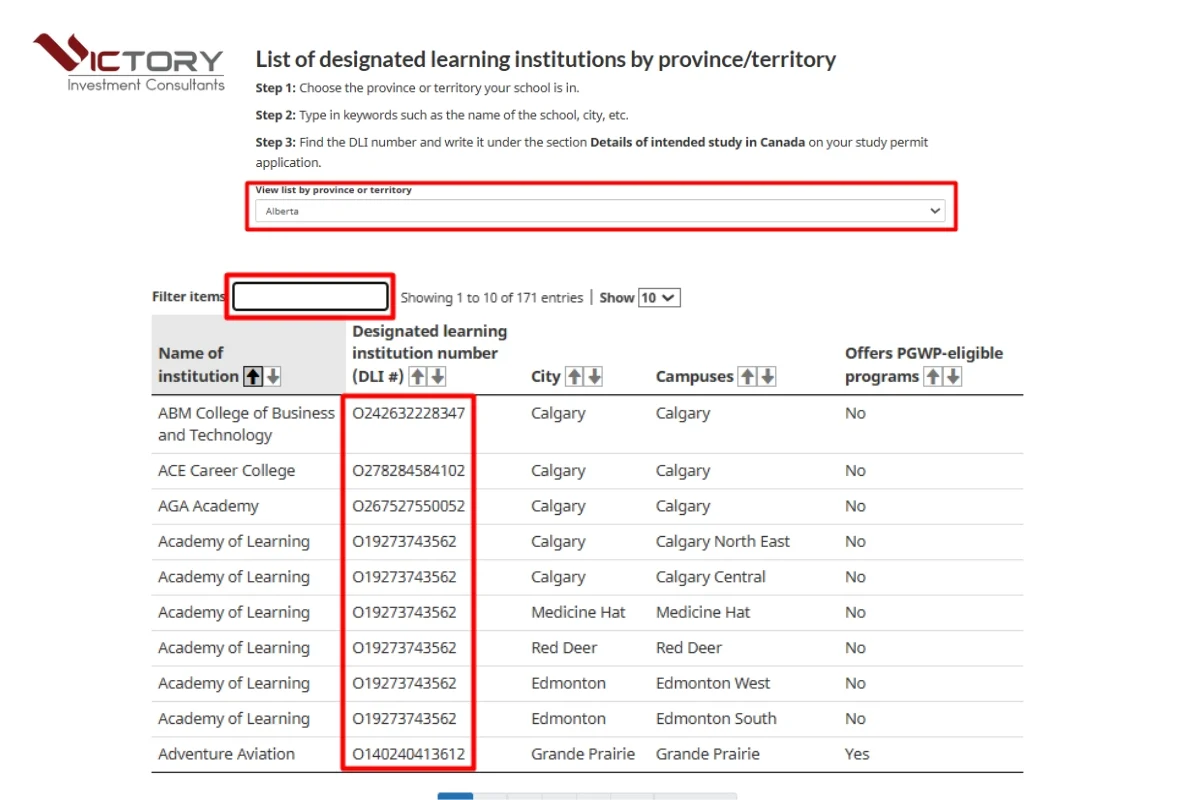The image size is (1200, 800).
Task: Click DLI number O278284584102
Action: [408, 470]
